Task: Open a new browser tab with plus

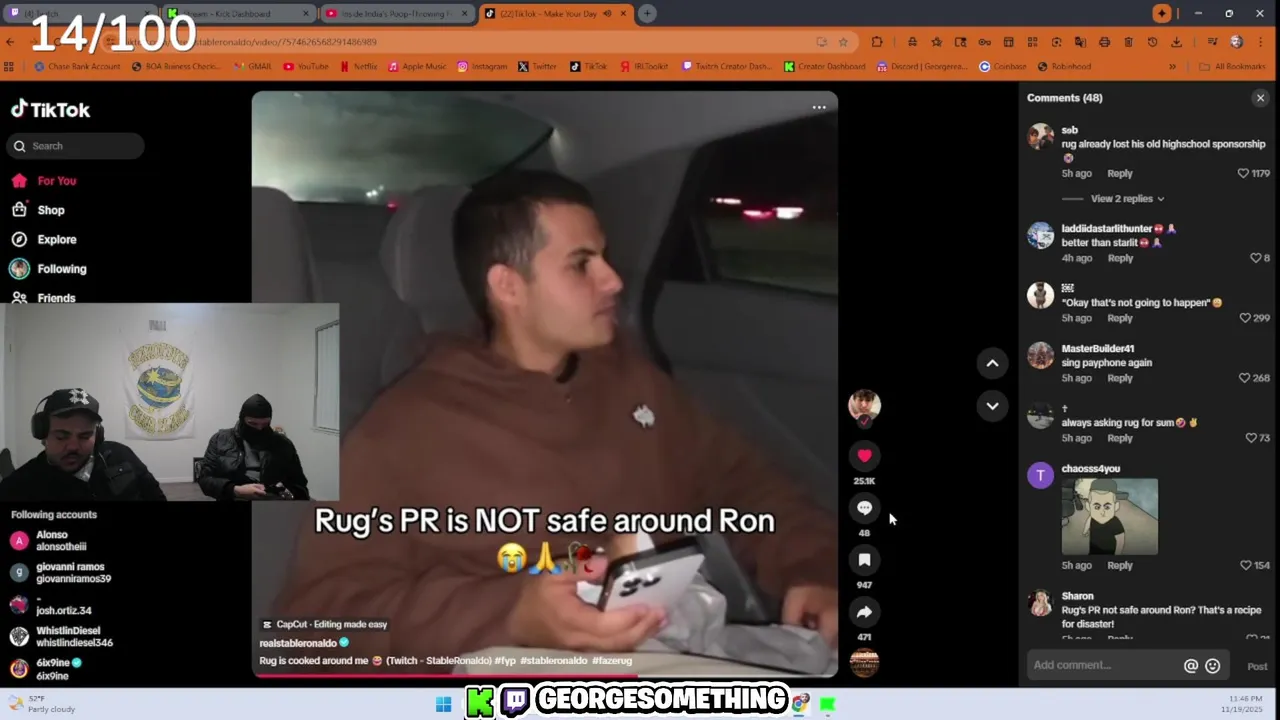Action: (647, 13)
